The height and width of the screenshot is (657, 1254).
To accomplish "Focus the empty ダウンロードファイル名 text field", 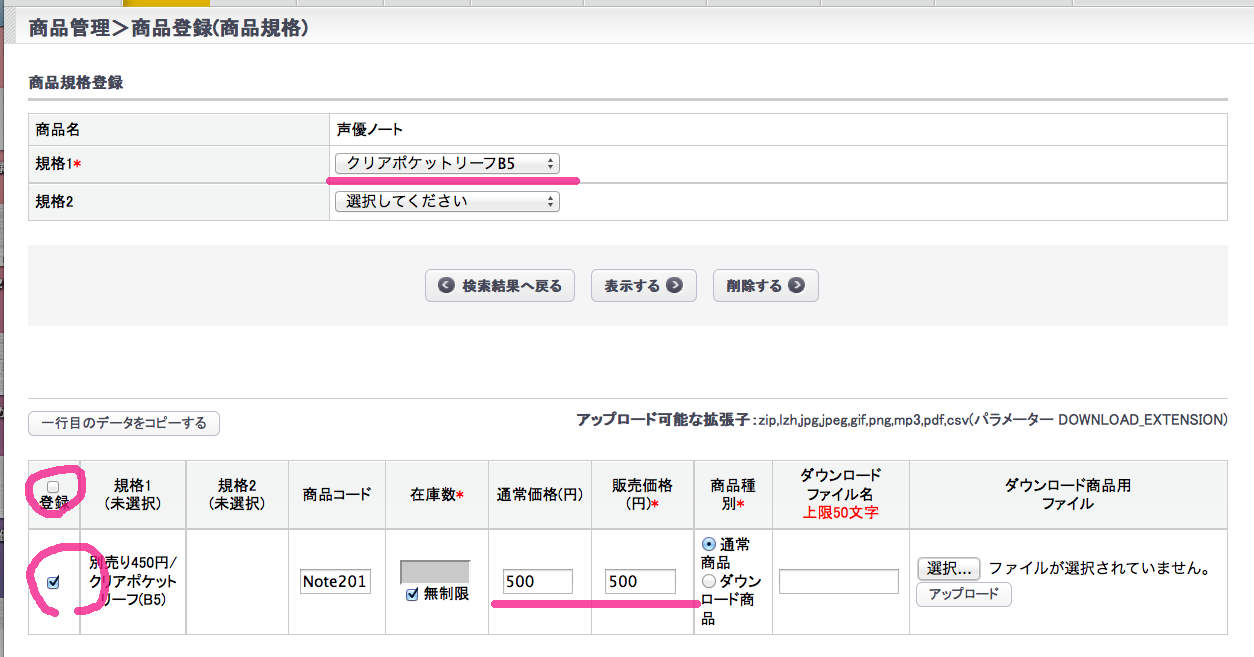I will 839,582.
